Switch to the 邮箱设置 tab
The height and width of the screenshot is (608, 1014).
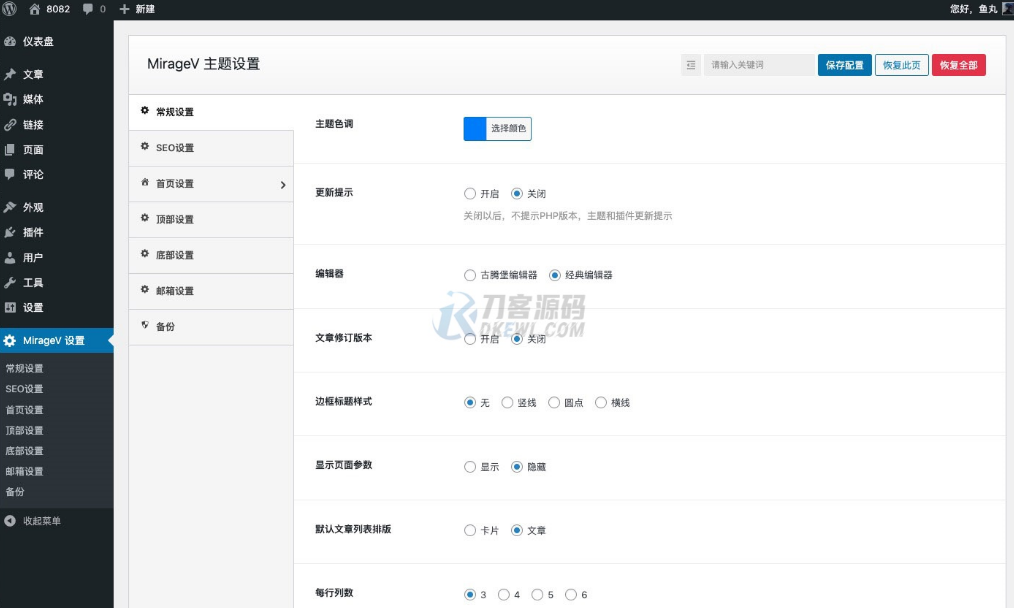point(211,291)
